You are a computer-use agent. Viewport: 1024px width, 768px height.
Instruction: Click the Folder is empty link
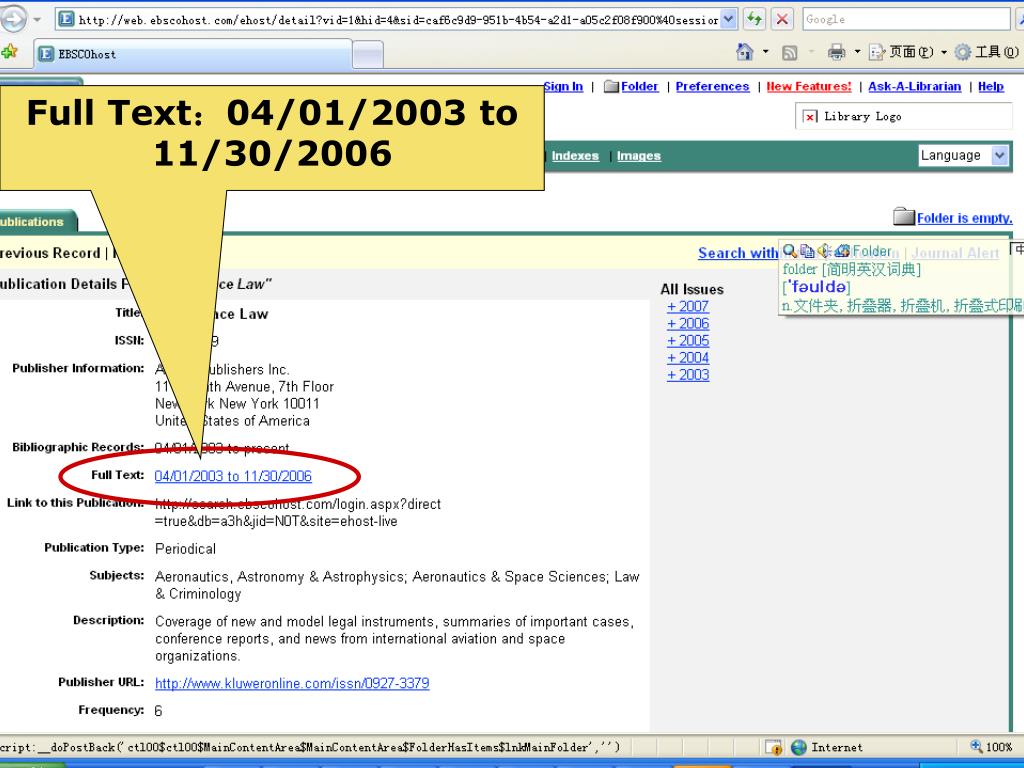(965, 218)
